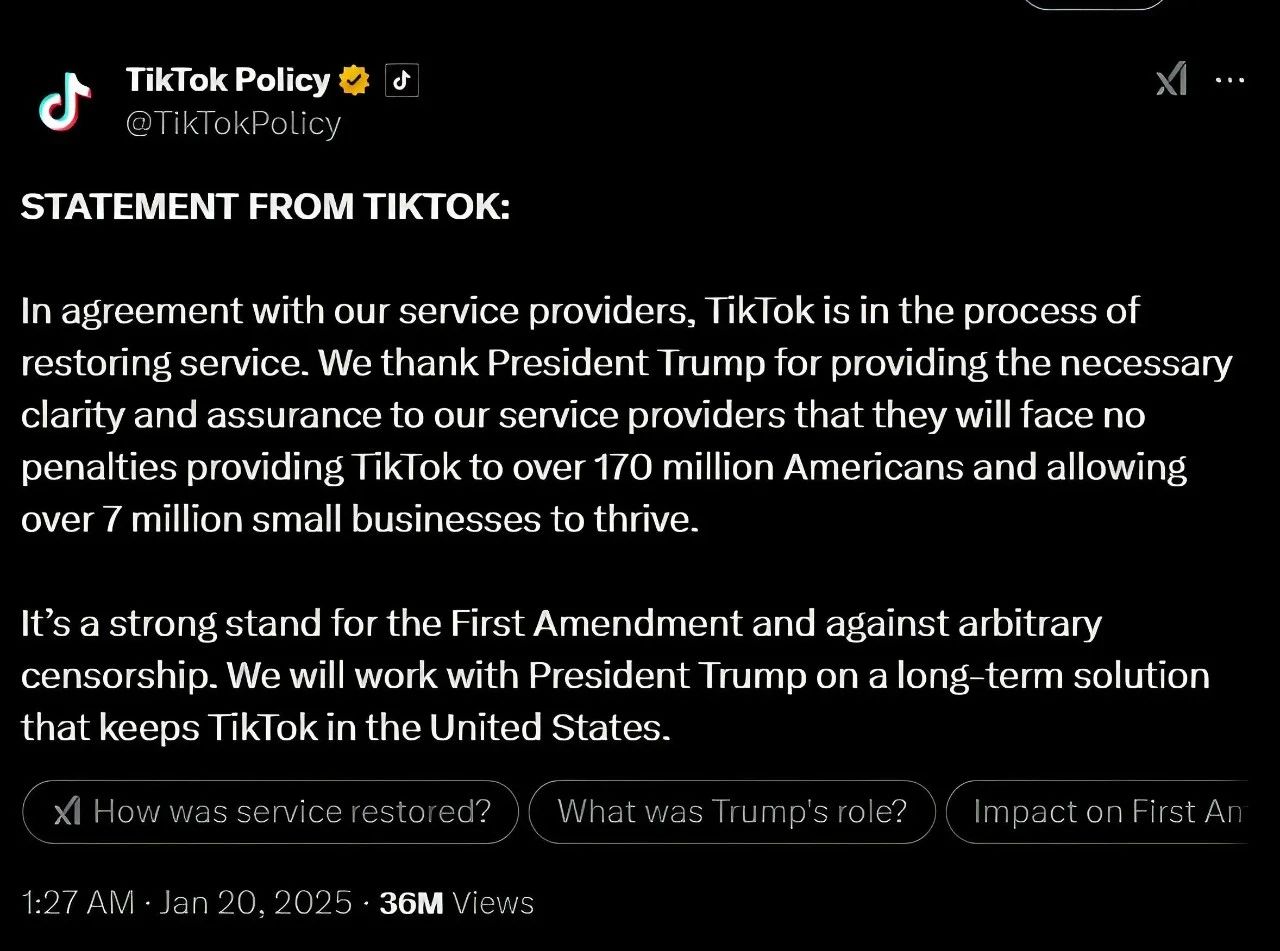The width and height of the screenshot is (1280, 951).
Task: Open Grok explain icon at top right
Action: tap(1171, 79)
